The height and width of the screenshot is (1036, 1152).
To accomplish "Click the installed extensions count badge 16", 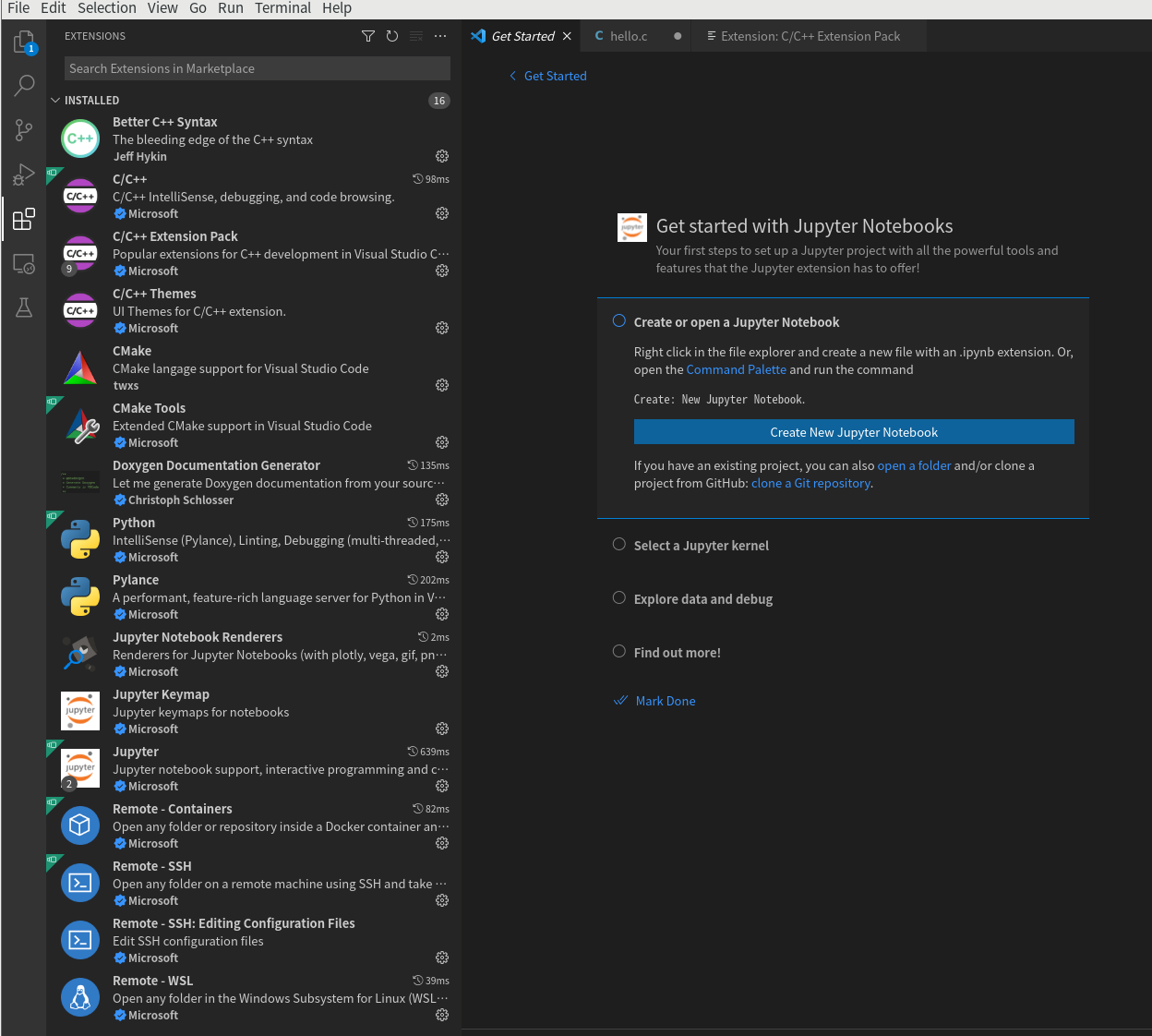I will (x=439, y=101).
